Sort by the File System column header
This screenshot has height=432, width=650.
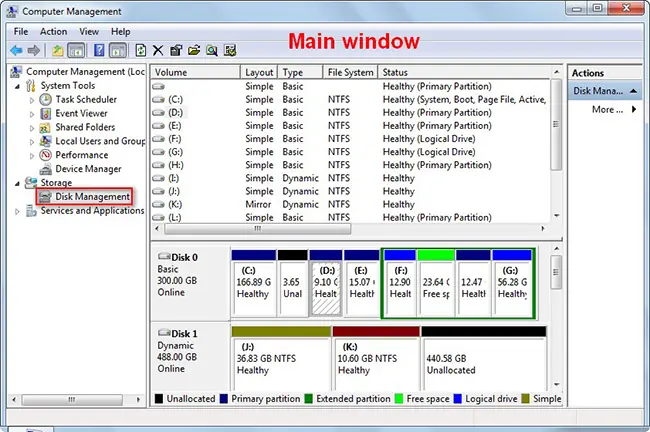[350, 72]
